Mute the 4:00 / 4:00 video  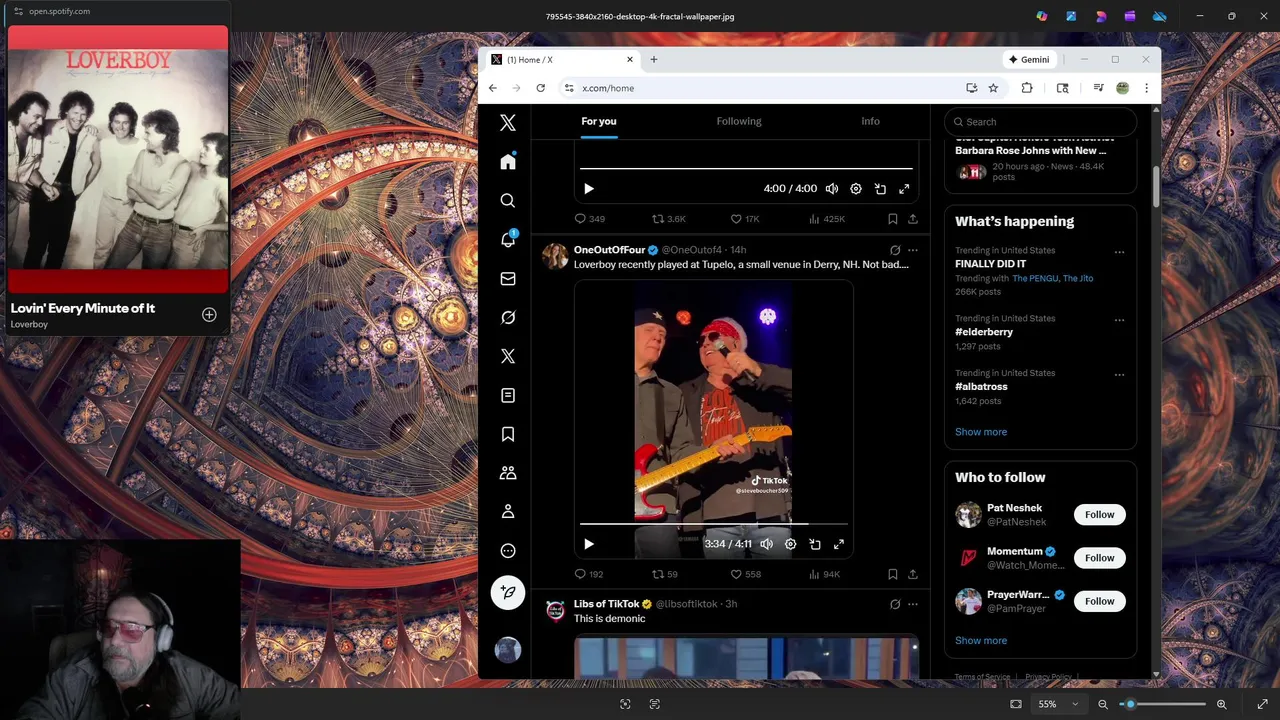tap(832, 188)
